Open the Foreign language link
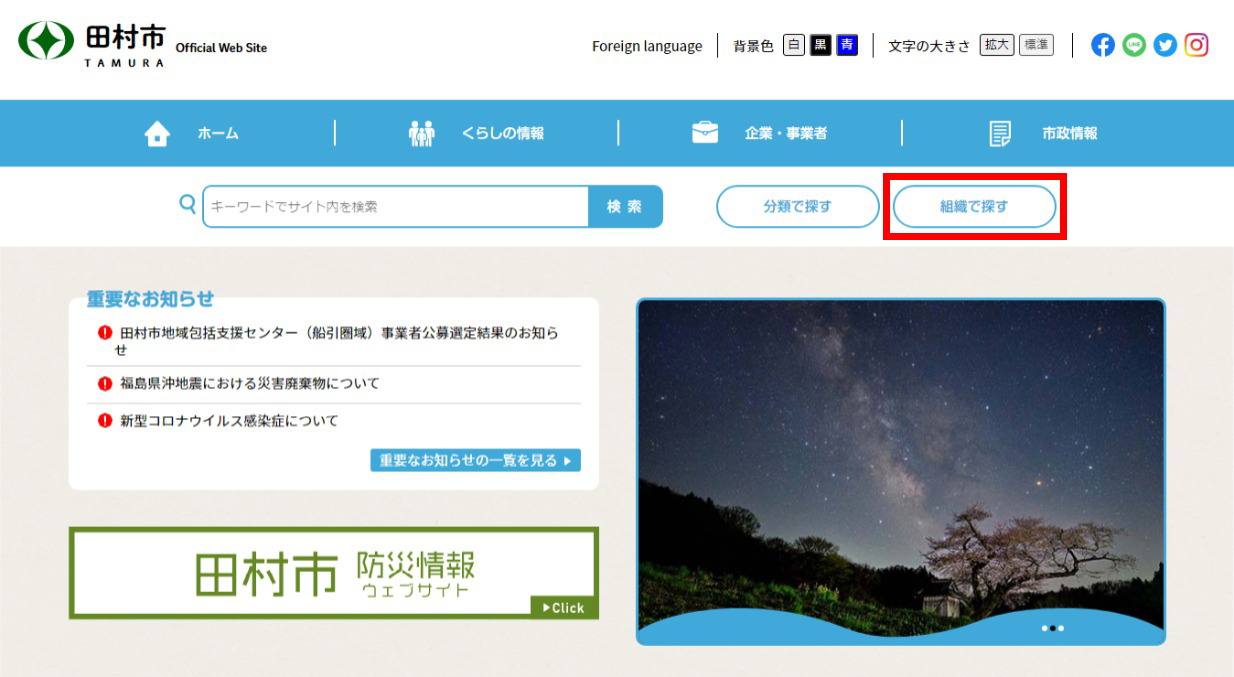This screenshot has width=1234, height=677. tap(647, 46)
